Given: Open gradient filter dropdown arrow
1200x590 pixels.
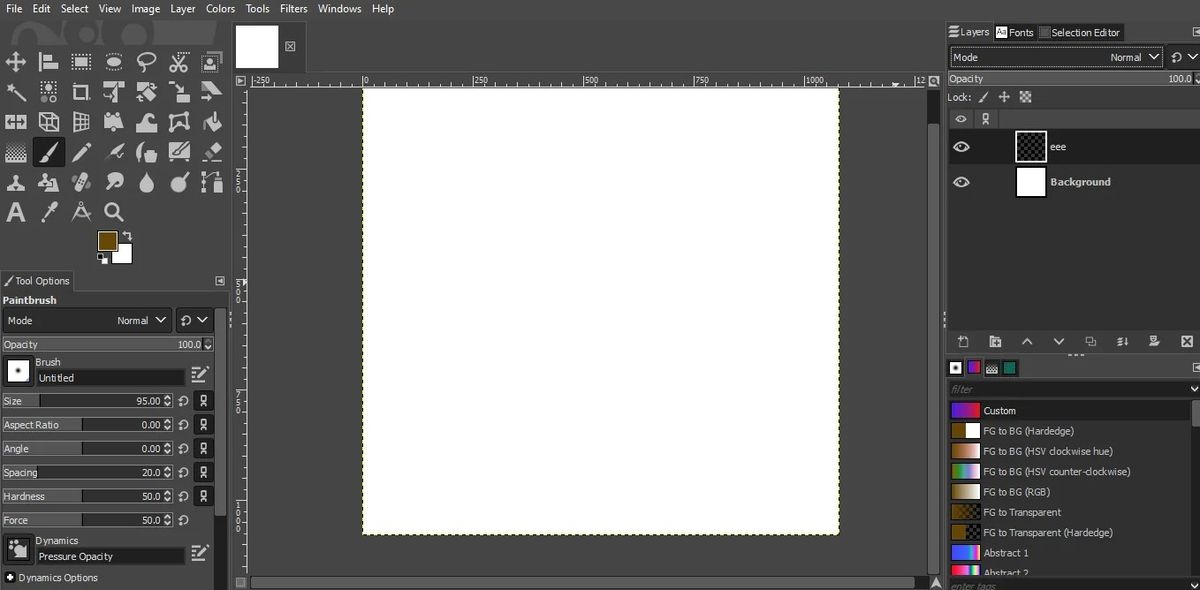Looking at the screenshot, I should coord(1194,389).
